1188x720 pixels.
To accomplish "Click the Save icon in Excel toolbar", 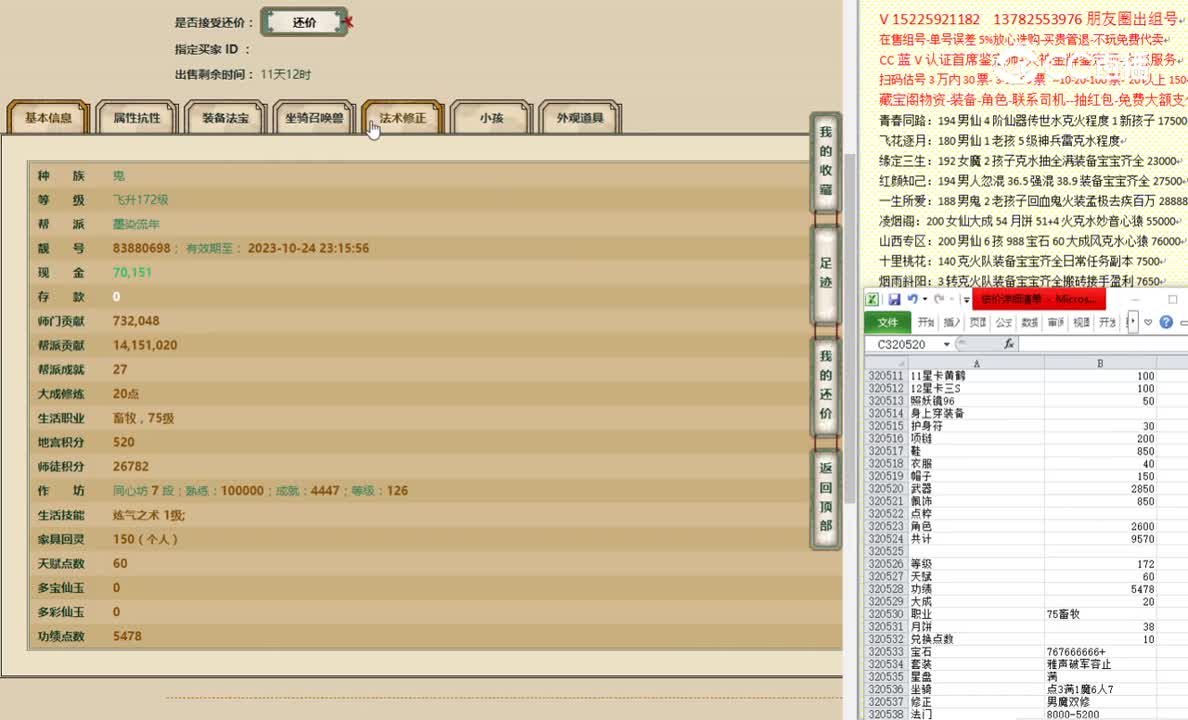I will point(895,298).
